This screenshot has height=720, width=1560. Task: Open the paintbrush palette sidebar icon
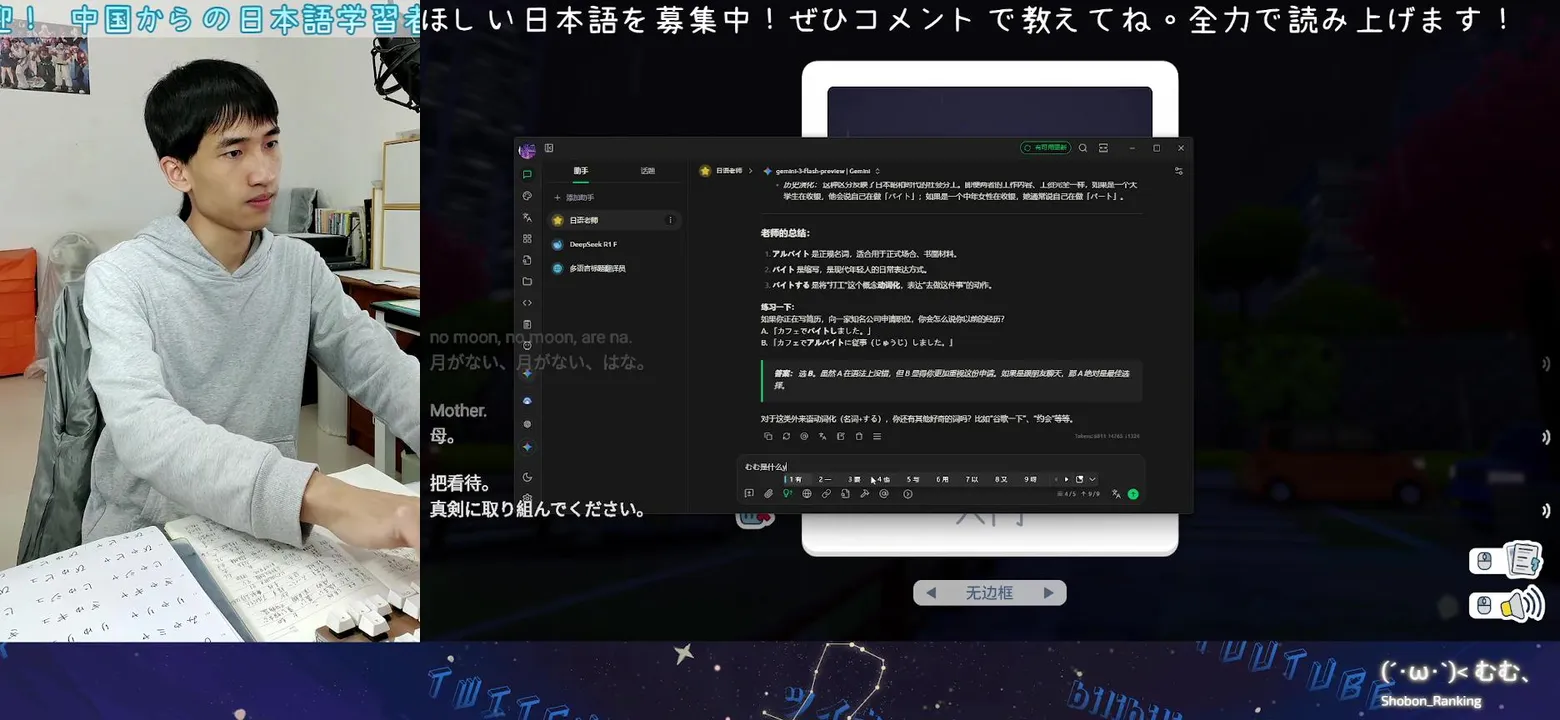(x=527, y=196)
